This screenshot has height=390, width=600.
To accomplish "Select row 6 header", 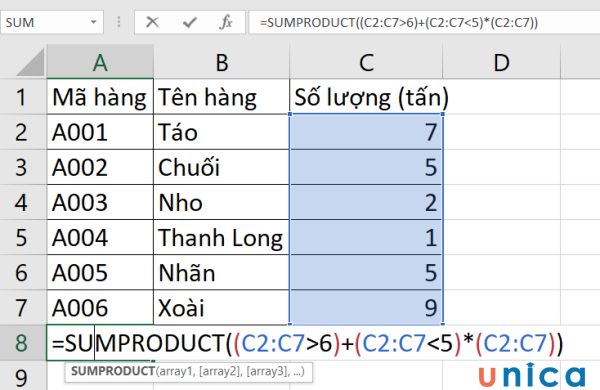I will point(22,273).
